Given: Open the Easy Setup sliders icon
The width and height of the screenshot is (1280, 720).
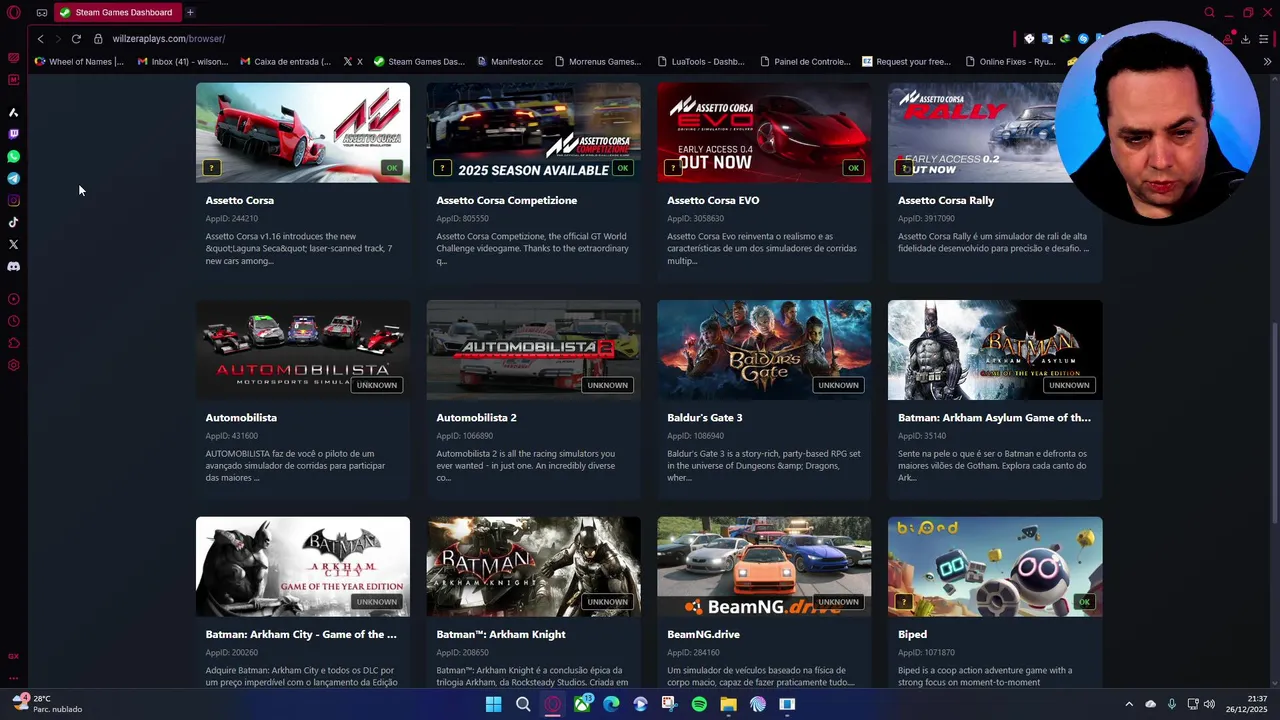Looking at the screenshot, I should point(1264,38).
